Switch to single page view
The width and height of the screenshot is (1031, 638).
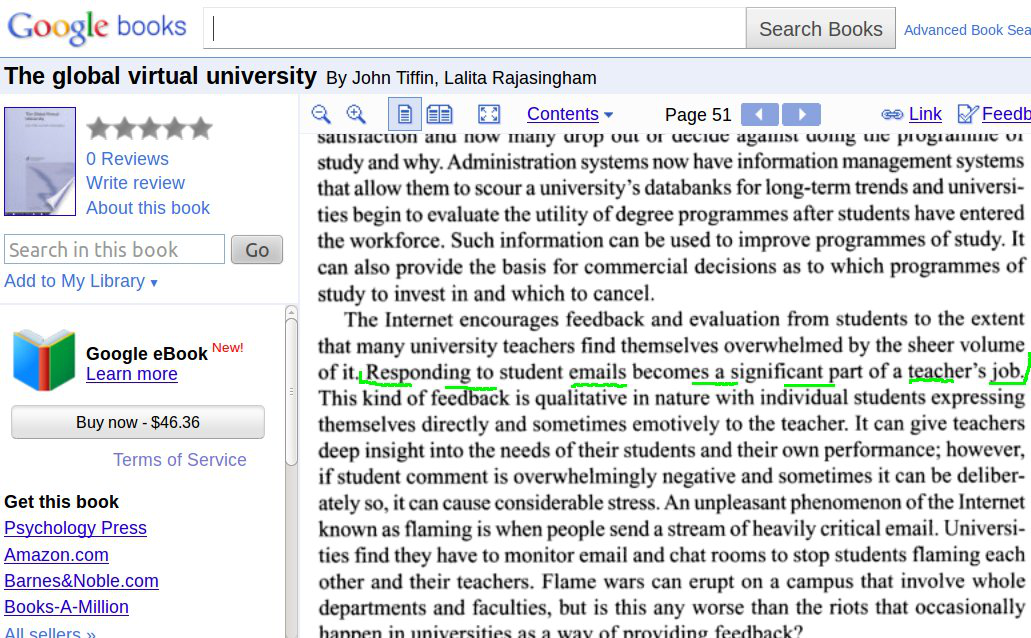(x=404, y=115)
